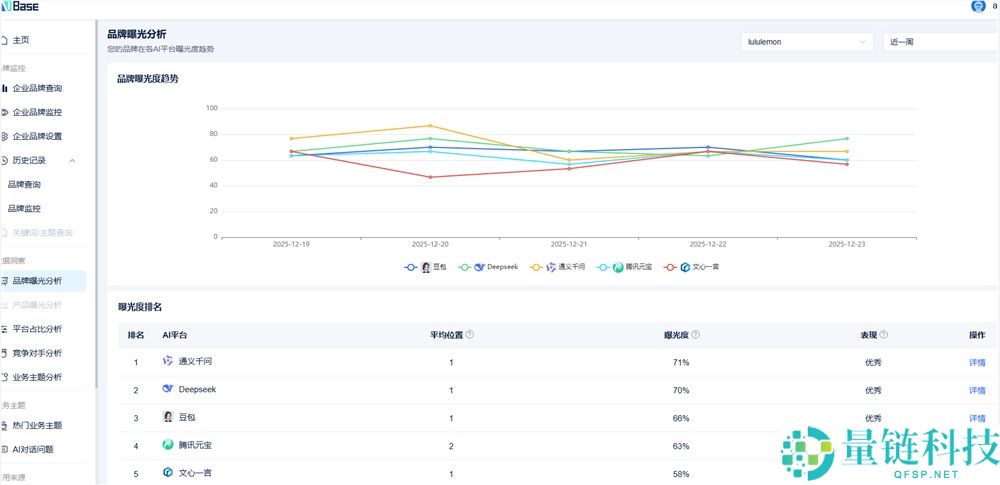
Task: Click the Deepseek whale icon in ranking table
Action: click(x=168, y=389)
